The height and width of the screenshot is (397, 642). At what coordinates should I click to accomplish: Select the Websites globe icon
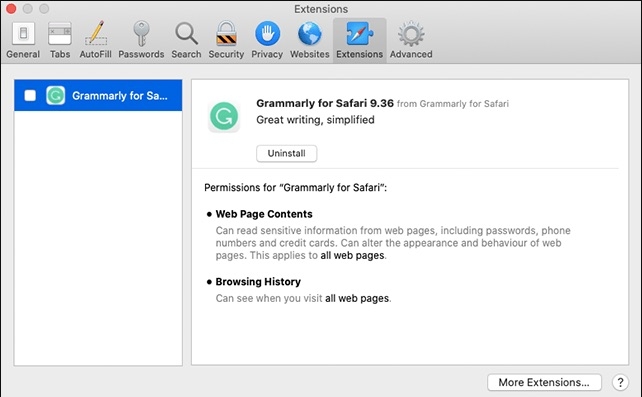pos(310,40)
